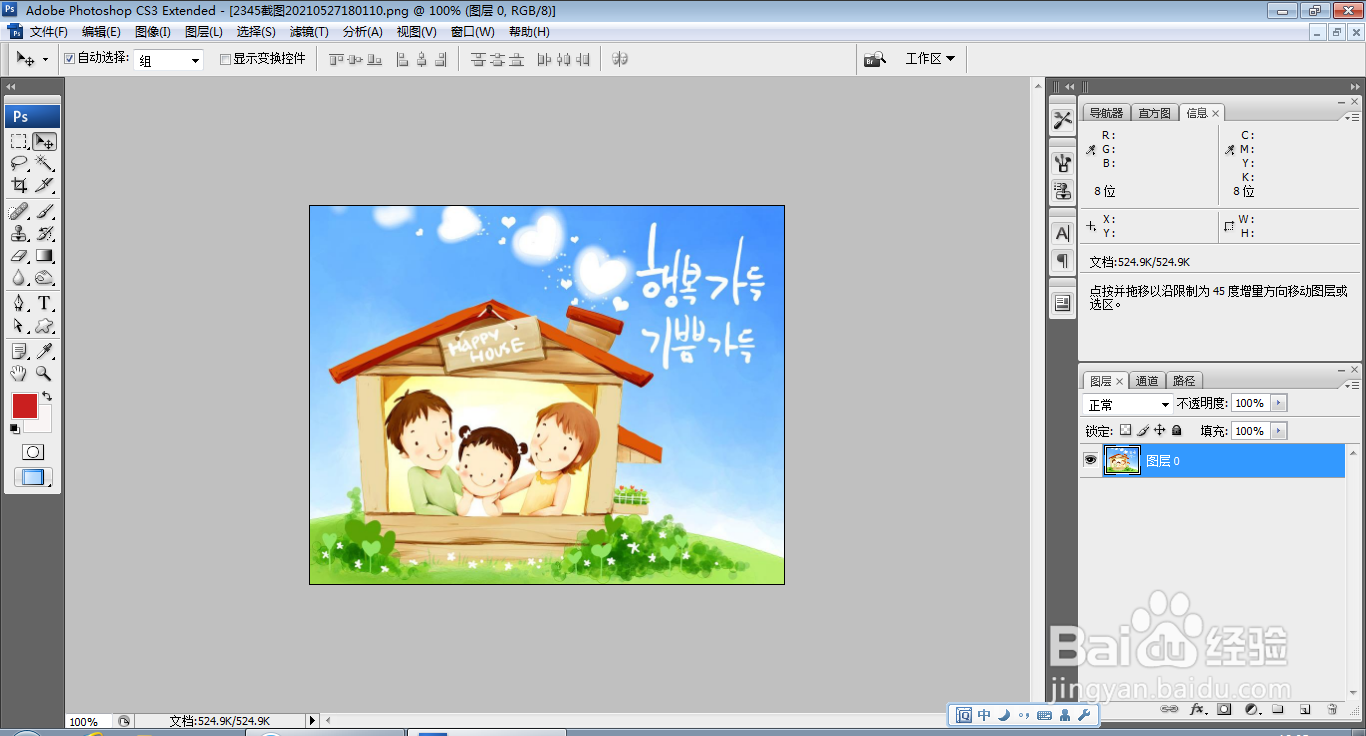Viewport: 1366px width, 736px height.
Task: Open the status bar info arrow
Action: [x=312, y=720]
